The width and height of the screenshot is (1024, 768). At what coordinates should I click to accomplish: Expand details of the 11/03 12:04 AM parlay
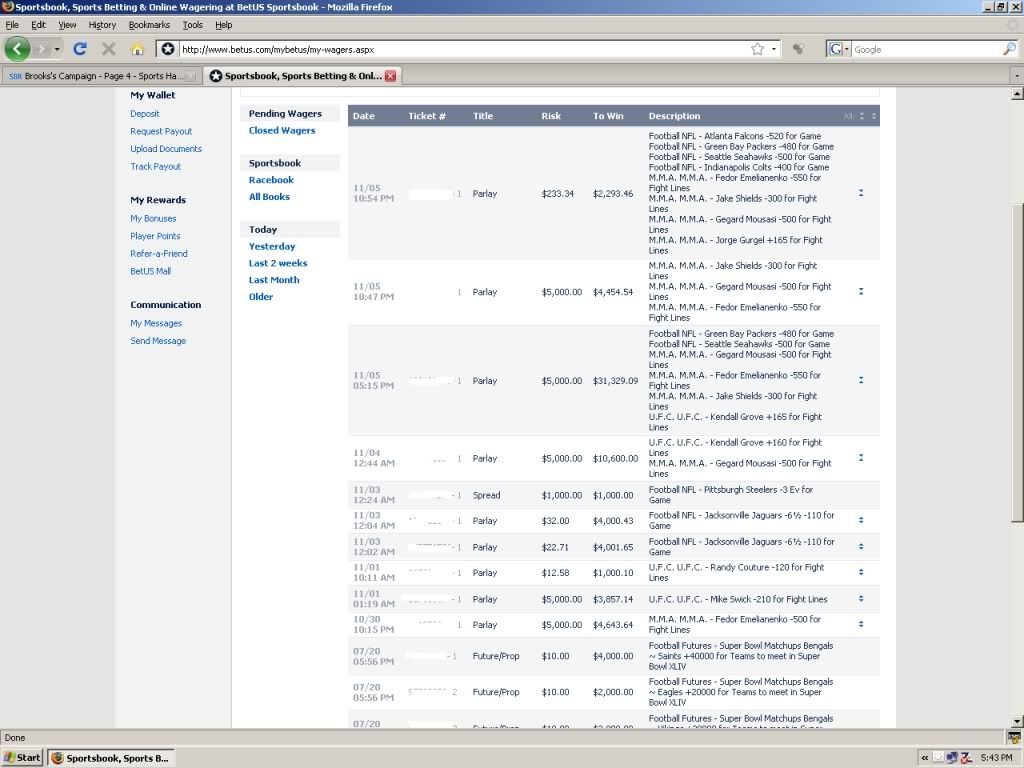[861, 520]
